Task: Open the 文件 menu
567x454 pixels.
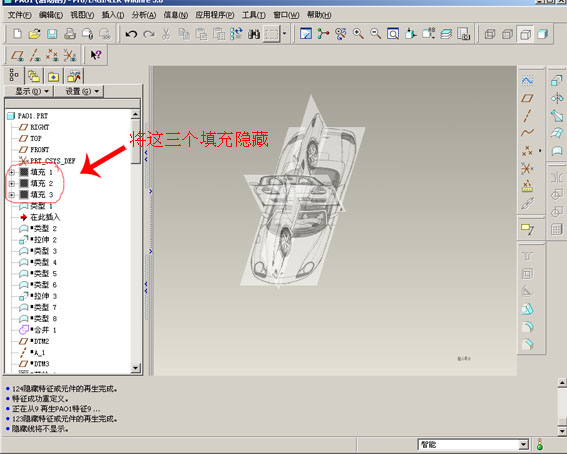Action: pos(20,15)
